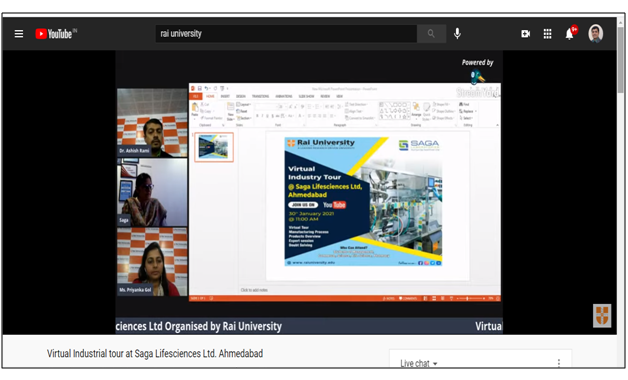Open notifications bell with 9+ badge
The width and height of the screenshot is (628, 380).
click(570, 33)
